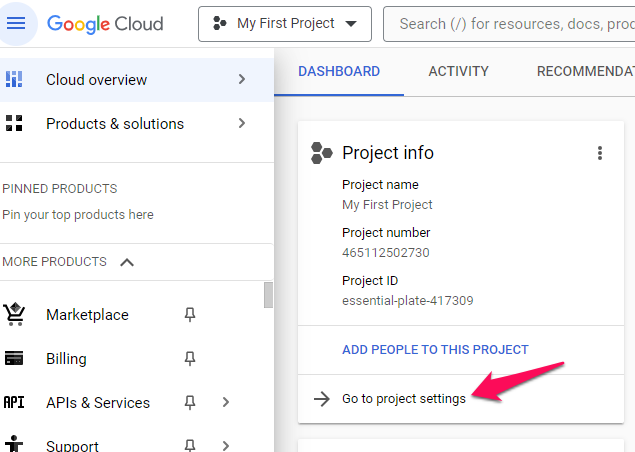Click the Project info card title
Viewport: 635px width, 452px height.
click(x=388, y=153)
